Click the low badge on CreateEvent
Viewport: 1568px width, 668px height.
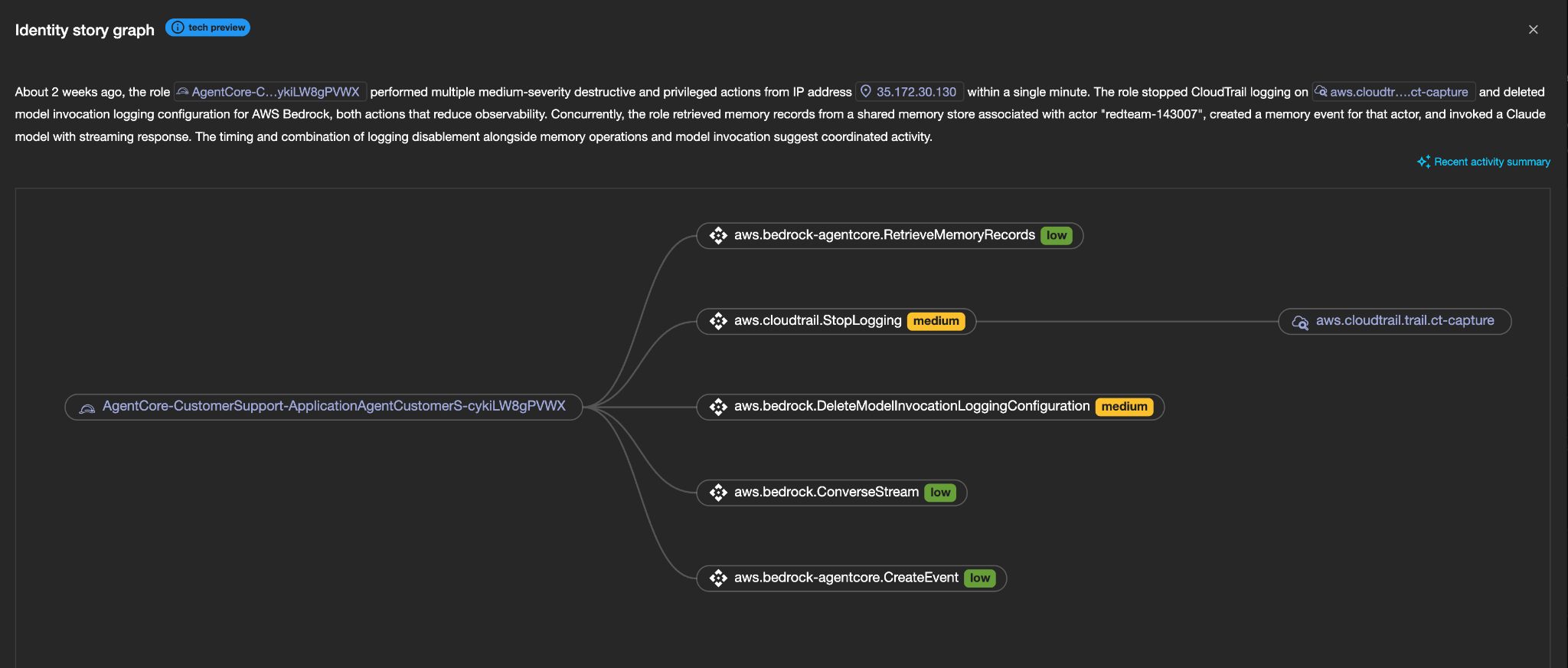pos(980,579)
